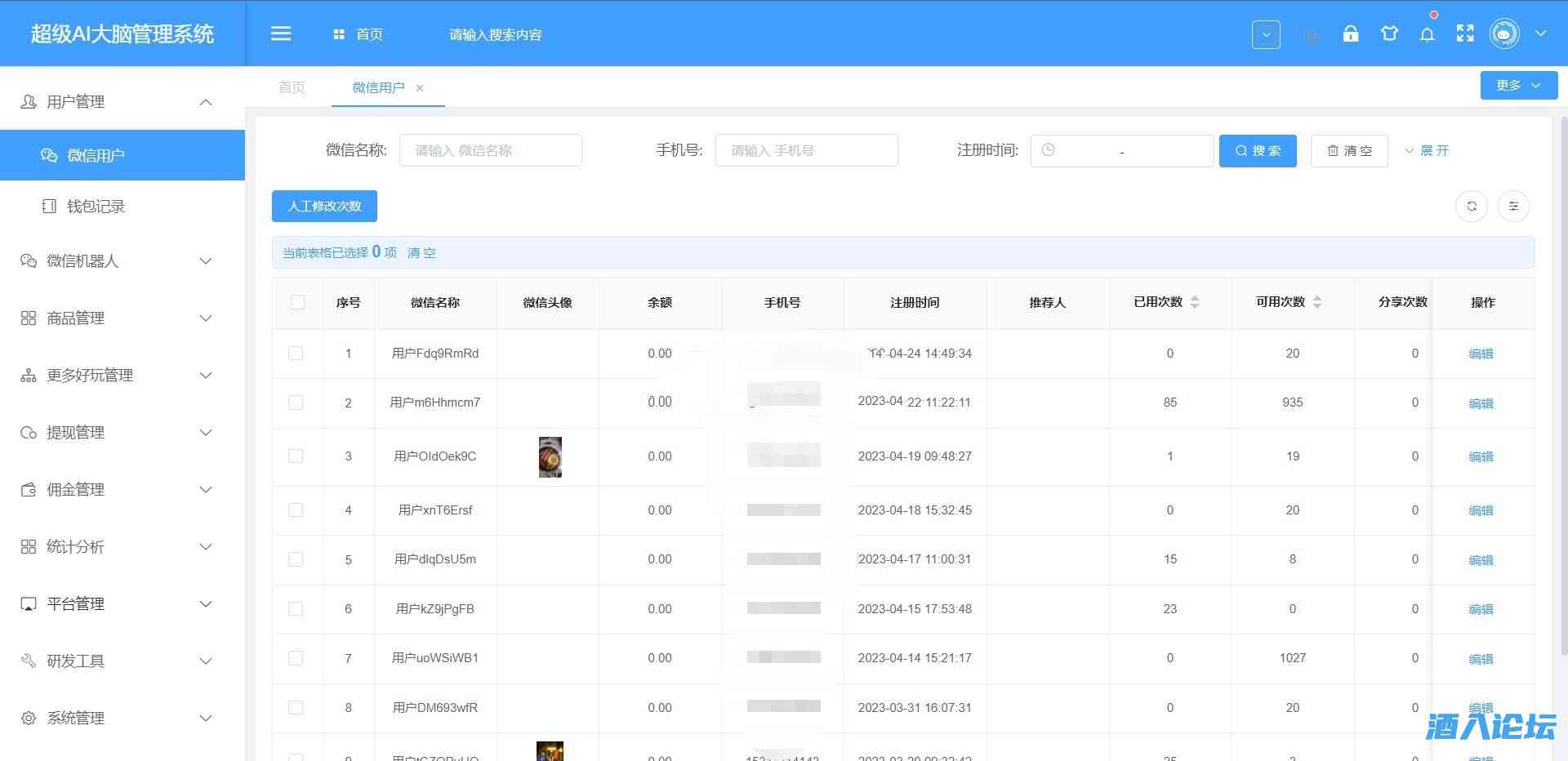
Task: Sort by 已用次数 column arrows
Action: [x=1195, y=302]
